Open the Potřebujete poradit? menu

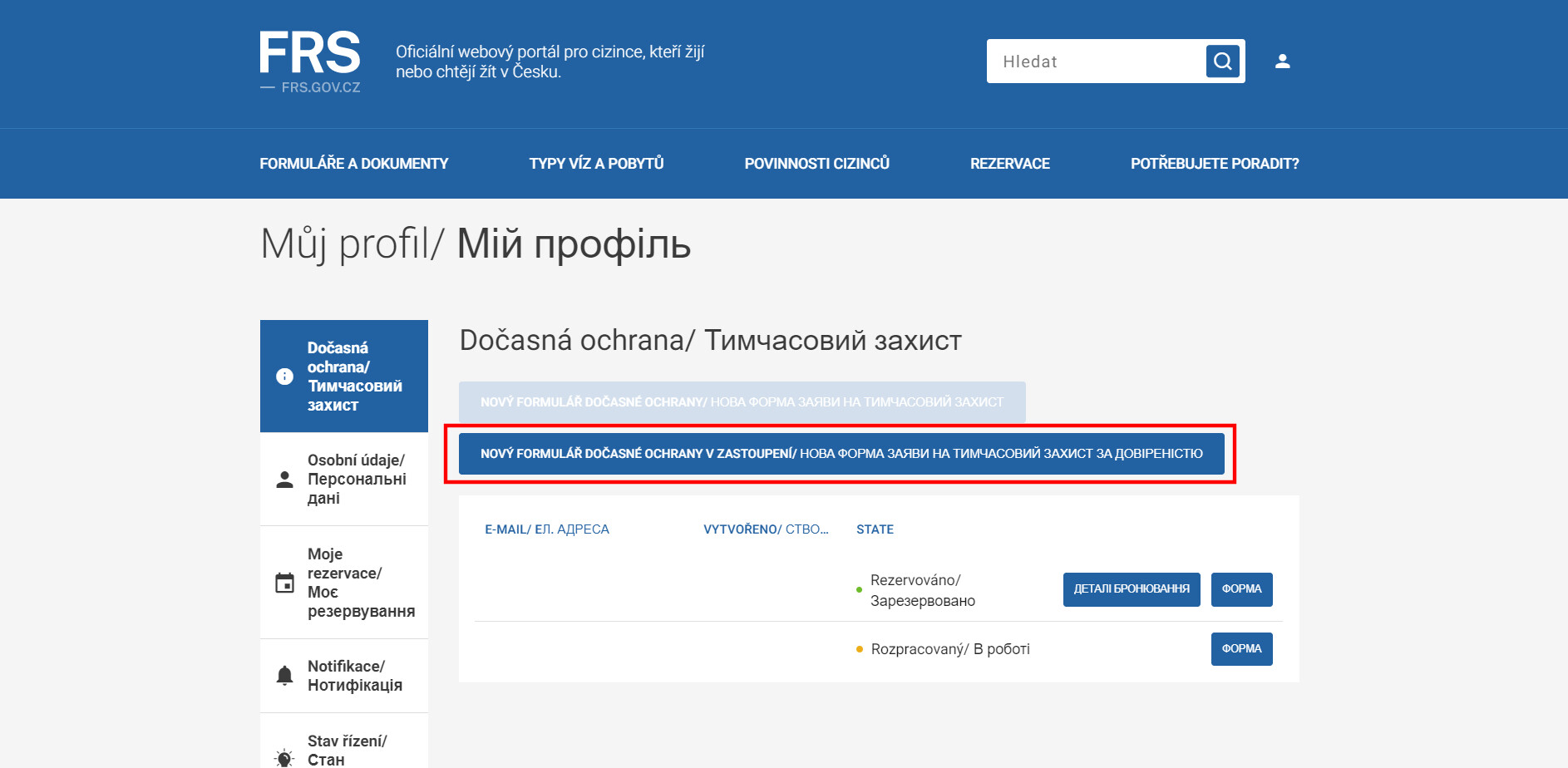pos(1215,164)
